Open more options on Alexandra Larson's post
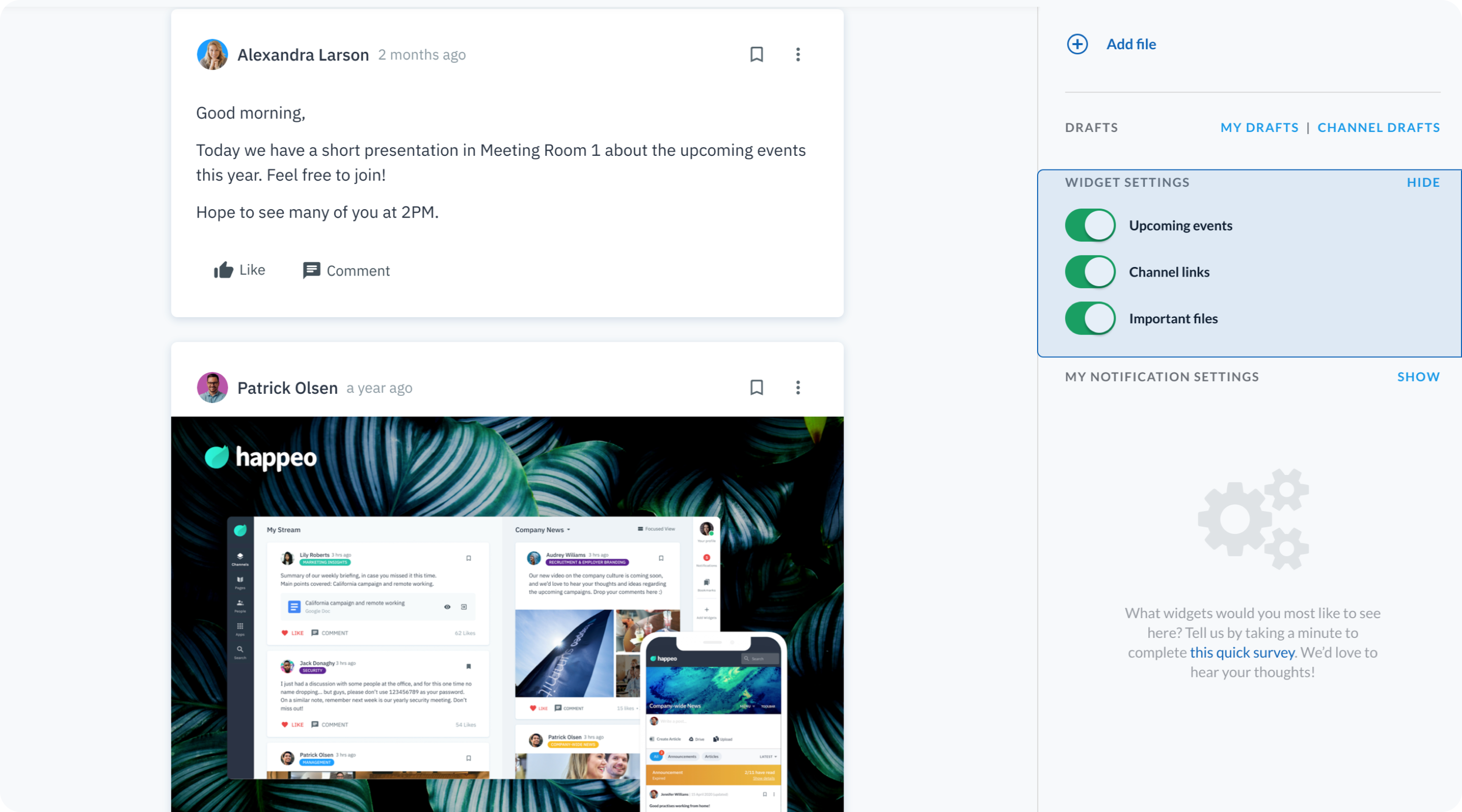Screen dimensions: 1462x812 point(798,54)
